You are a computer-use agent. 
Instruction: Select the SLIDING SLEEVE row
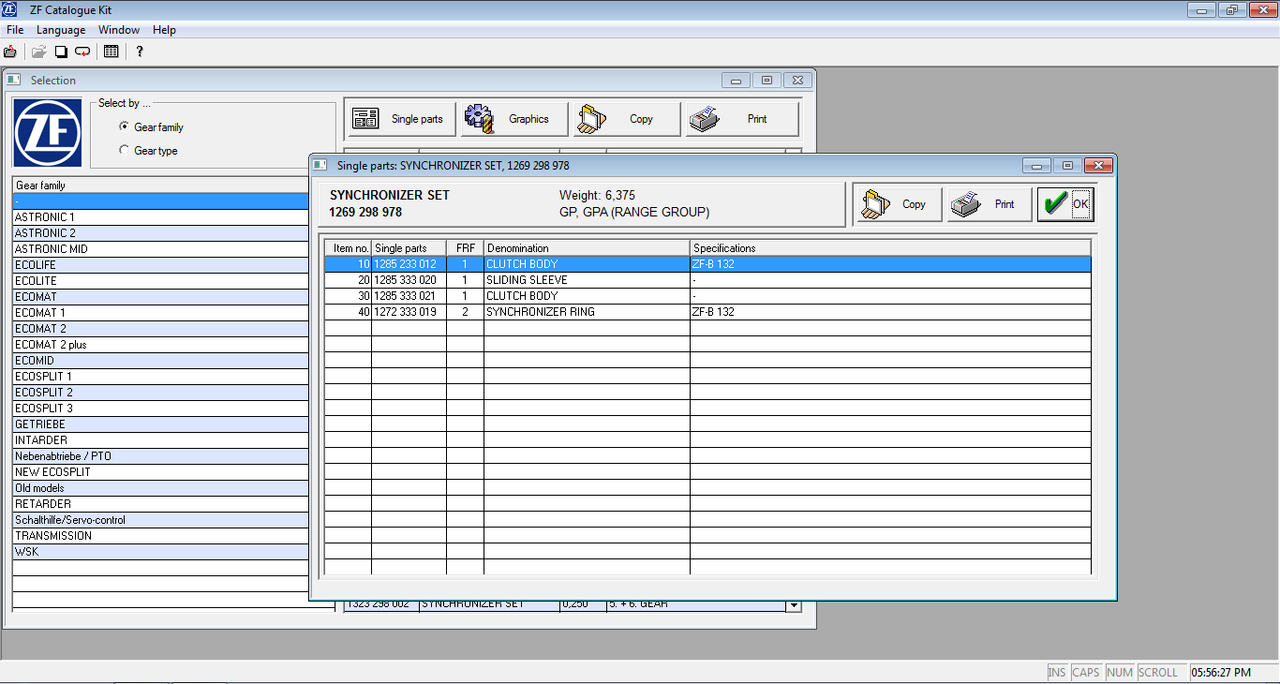click(707, 280)
